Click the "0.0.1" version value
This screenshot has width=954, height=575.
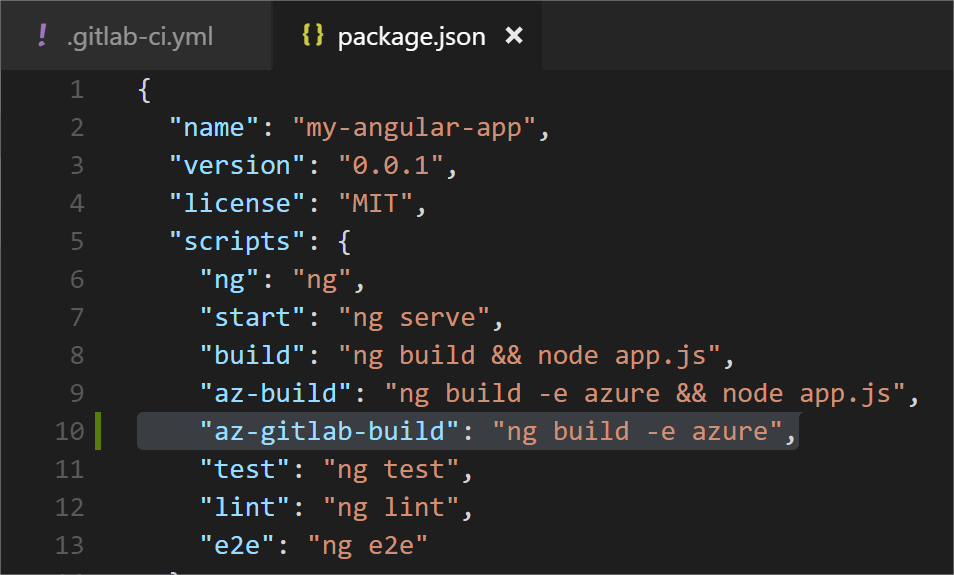pos(391,166)
